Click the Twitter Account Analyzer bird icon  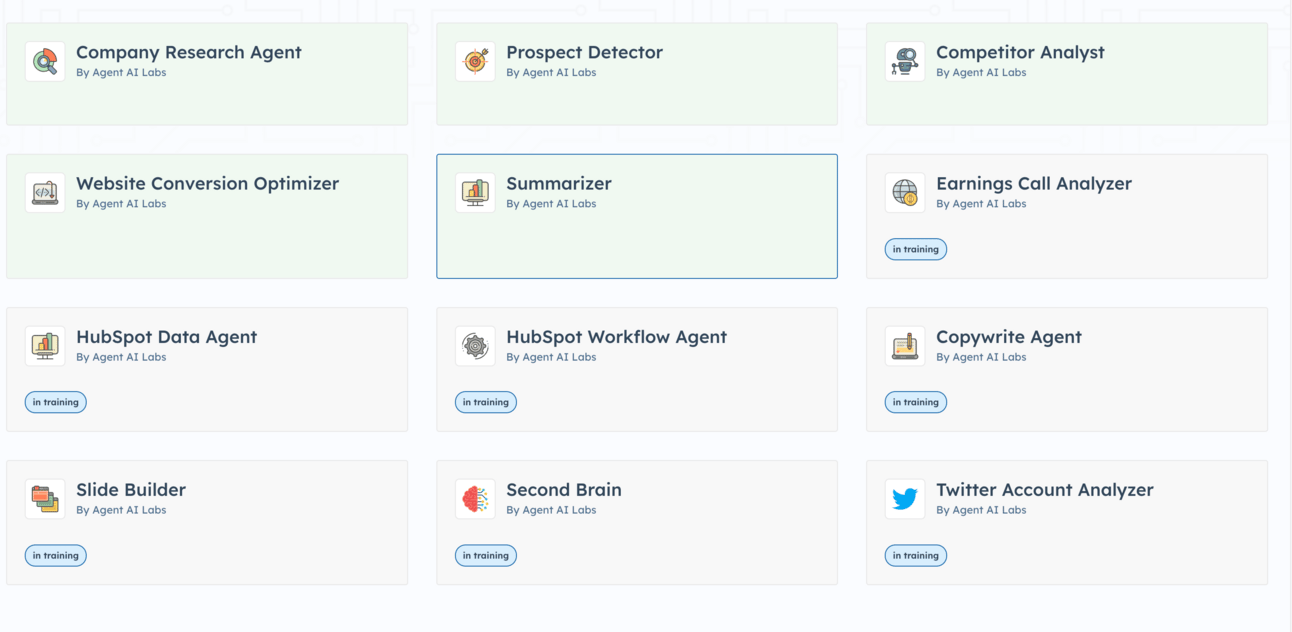905,499
